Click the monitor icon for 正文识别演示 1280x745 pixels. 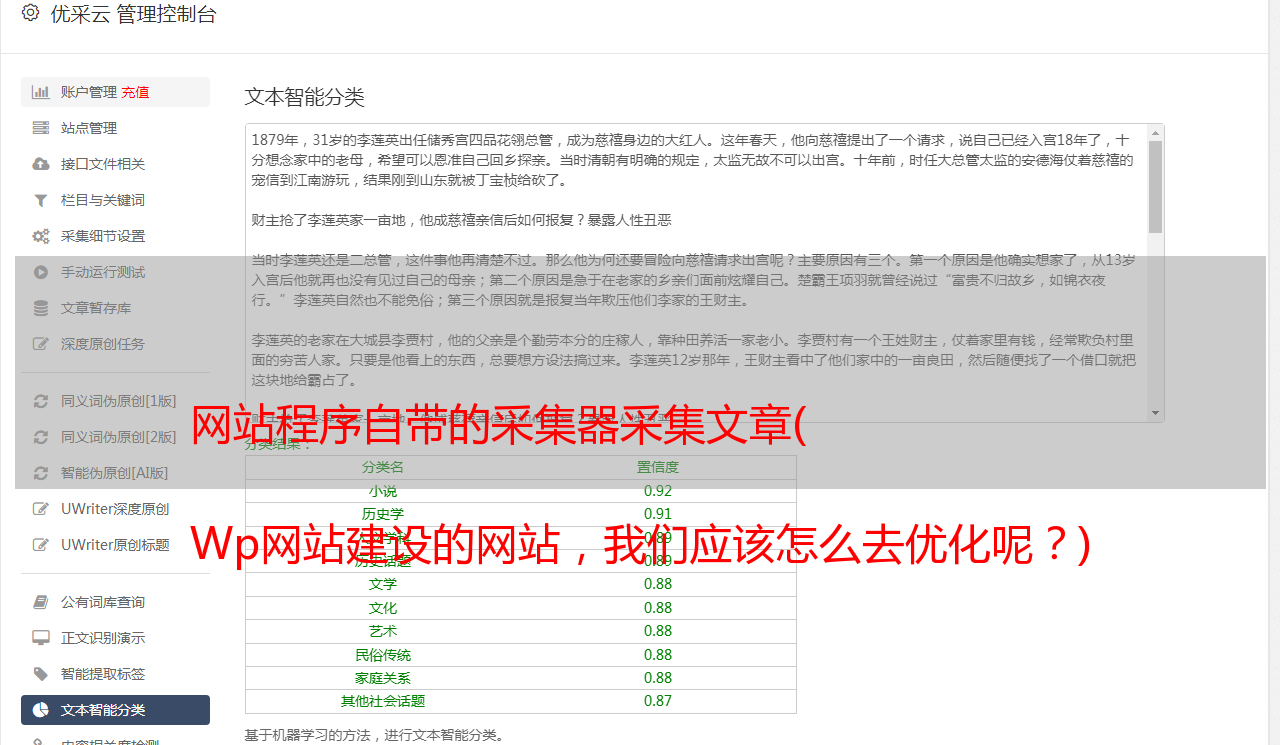pyautogui.click(x=41, y=638)
